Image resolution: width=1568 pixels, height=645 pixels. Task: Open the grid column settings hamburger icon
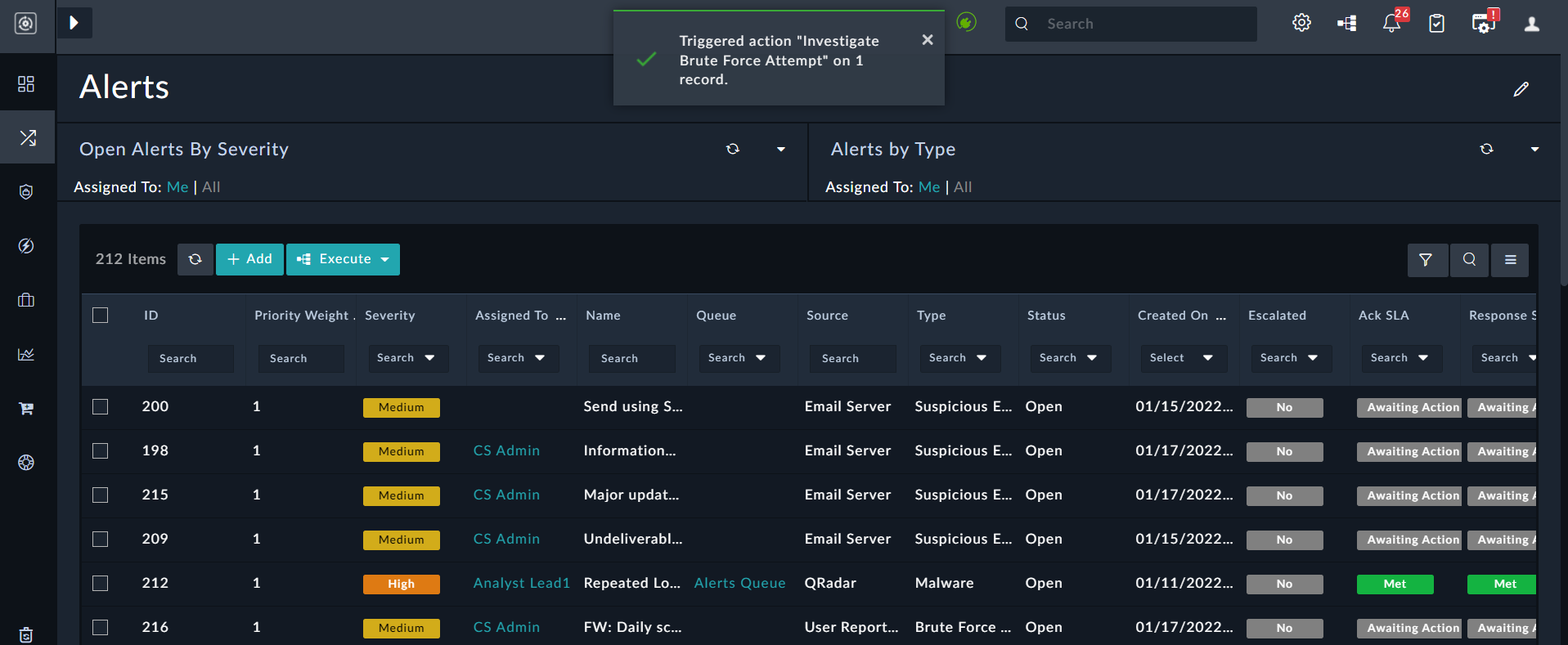pyautogui.click(x=1510, y=260)
